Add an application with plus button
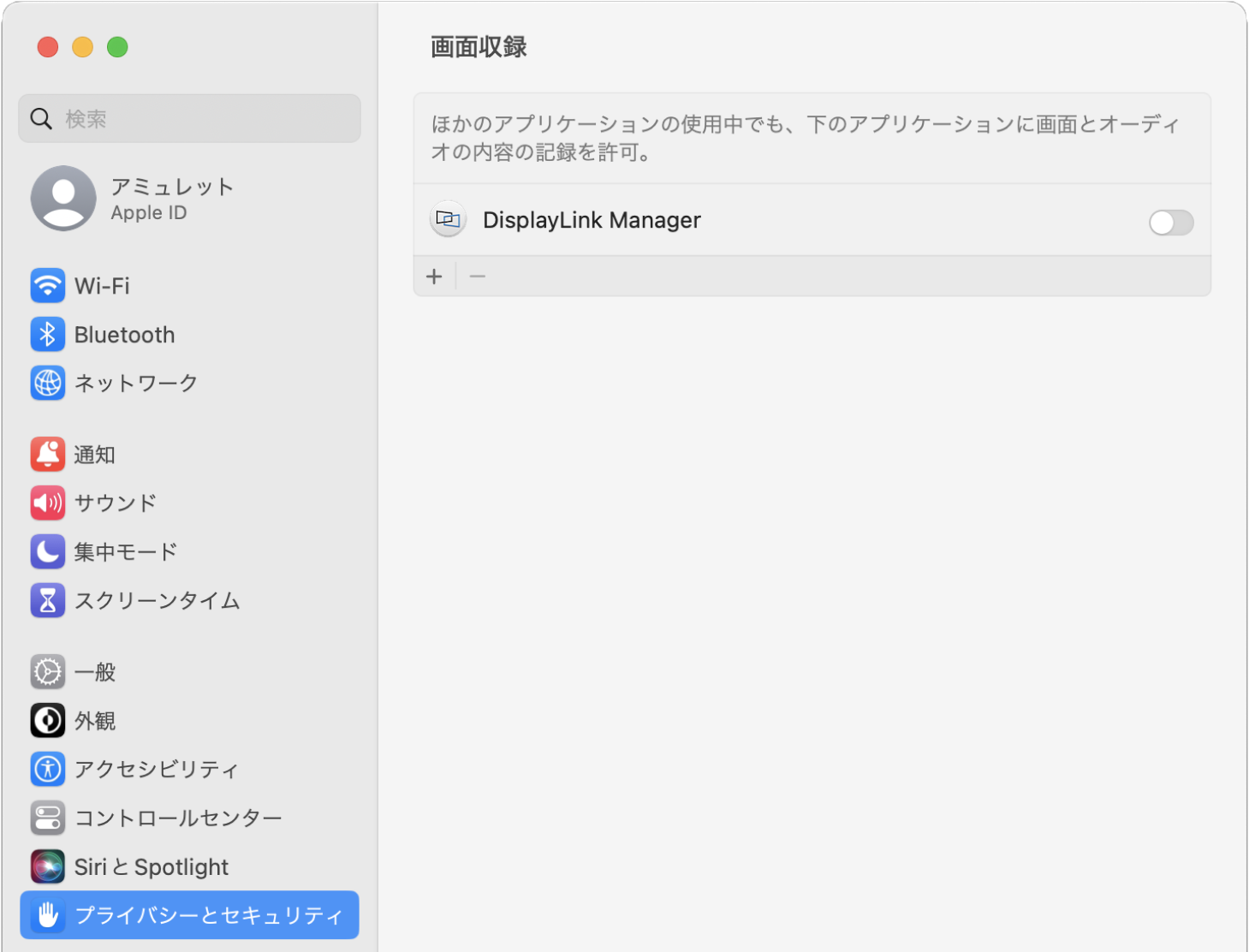The height and width of the screenshot is (952, 1249). pyautogui.click(x=434, y=277)
